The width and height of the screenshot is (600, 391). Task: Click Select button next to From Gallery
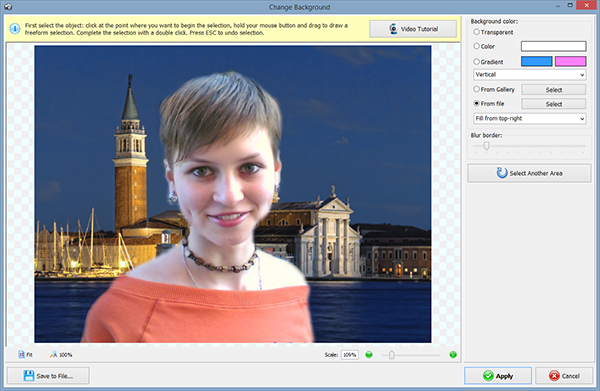tap(554, 90)
